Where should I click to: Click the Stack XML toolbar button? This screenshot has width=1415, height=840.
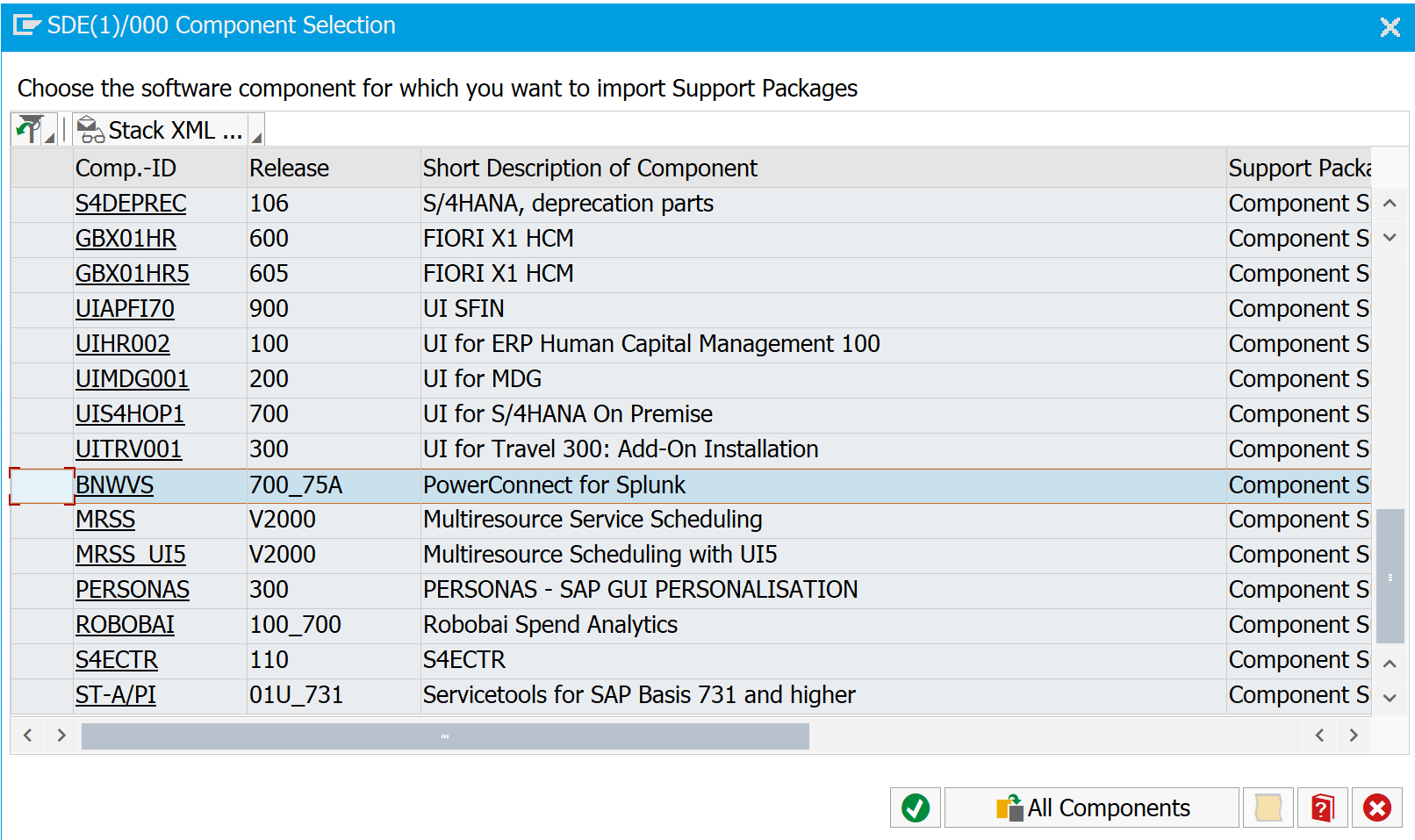click(161, 130)
